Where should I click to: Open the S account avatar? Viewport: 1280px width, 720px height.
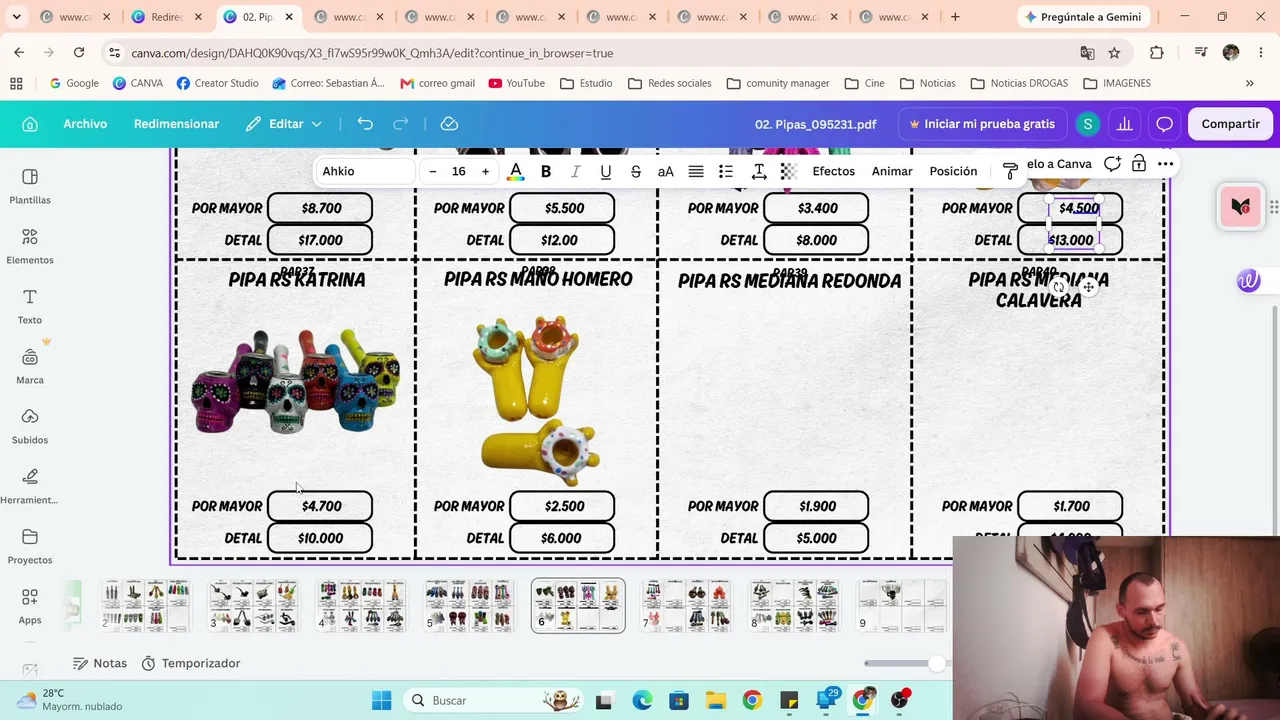[x=1087, y=124]
